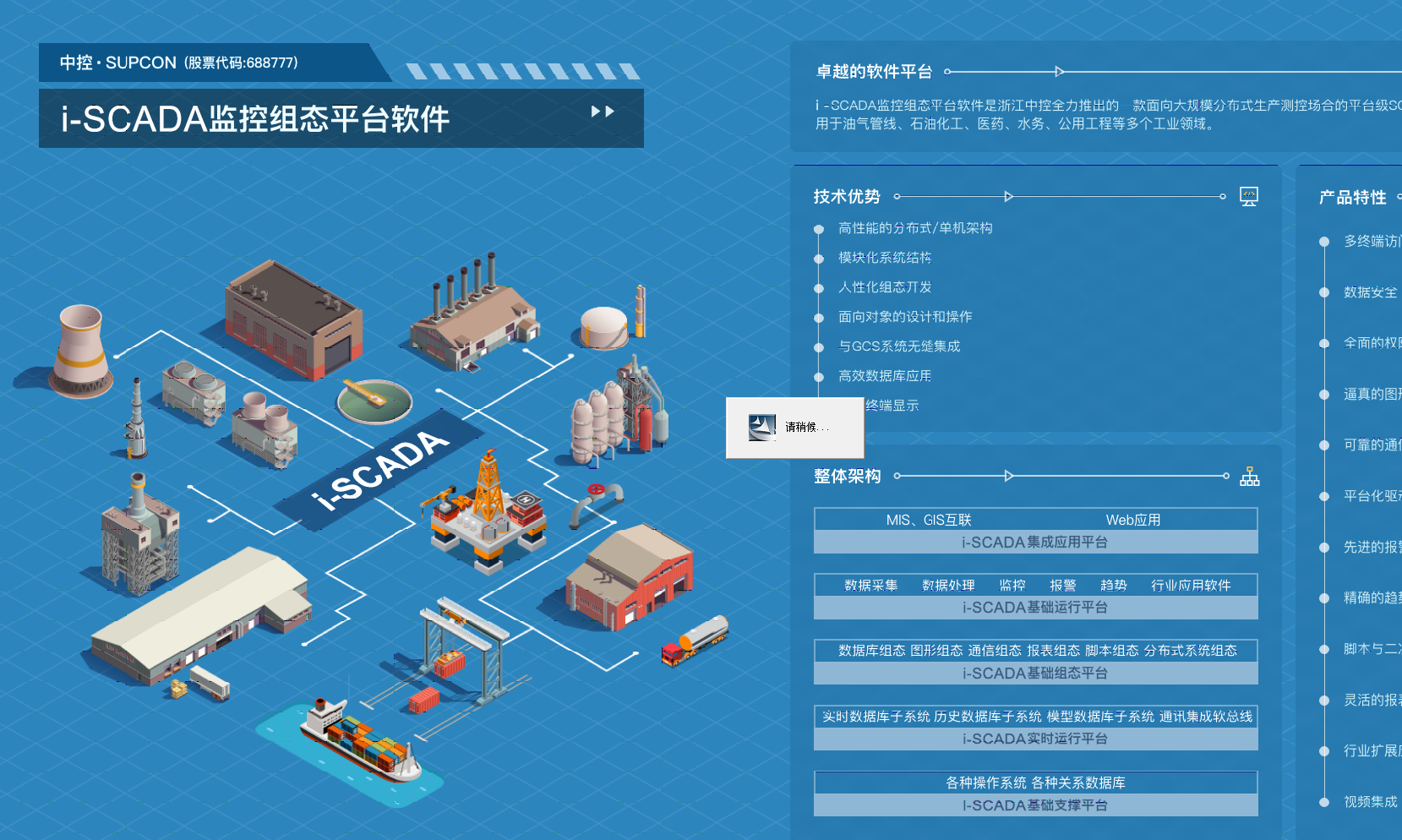Click 数据库组态 label

point(871,651)
